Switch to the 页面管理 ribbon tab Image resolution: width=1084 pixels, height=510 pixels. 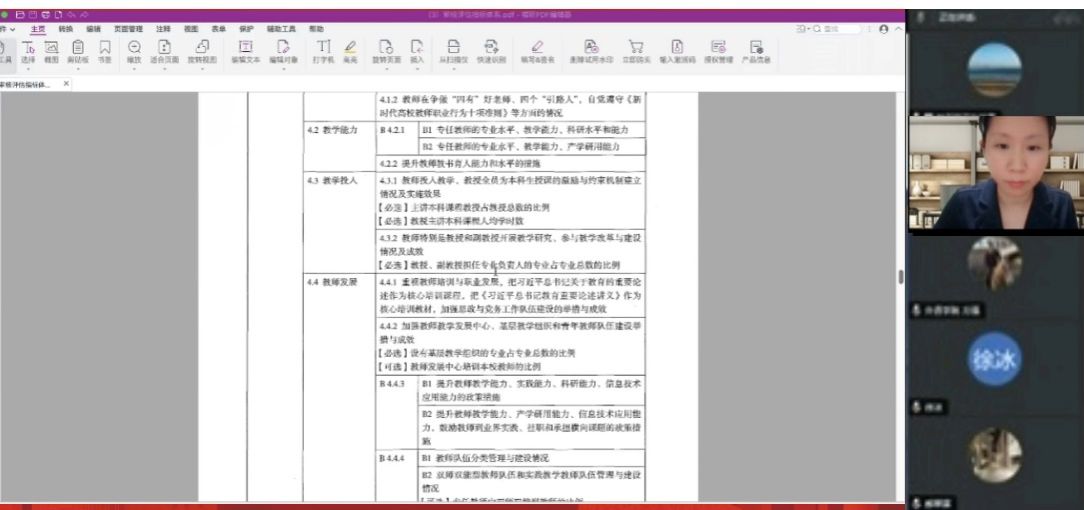[128, 30]
